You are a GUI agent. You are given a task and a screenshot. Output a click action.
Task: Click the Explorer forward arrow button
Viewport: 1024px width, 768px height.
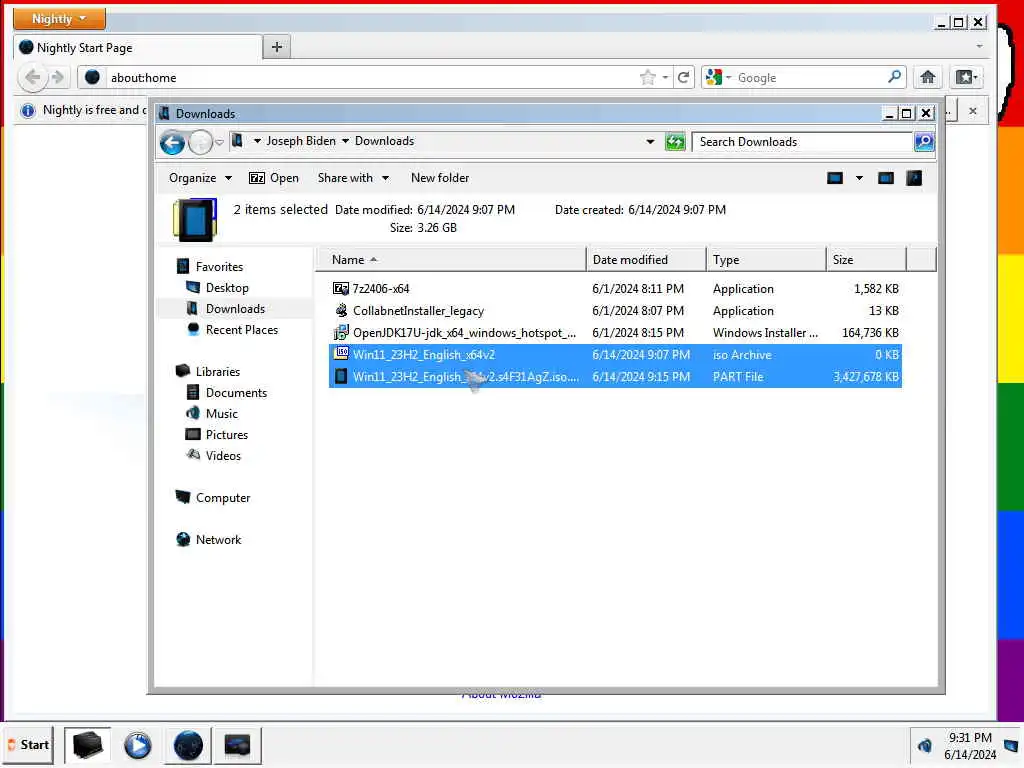click(x=200, y=142)
